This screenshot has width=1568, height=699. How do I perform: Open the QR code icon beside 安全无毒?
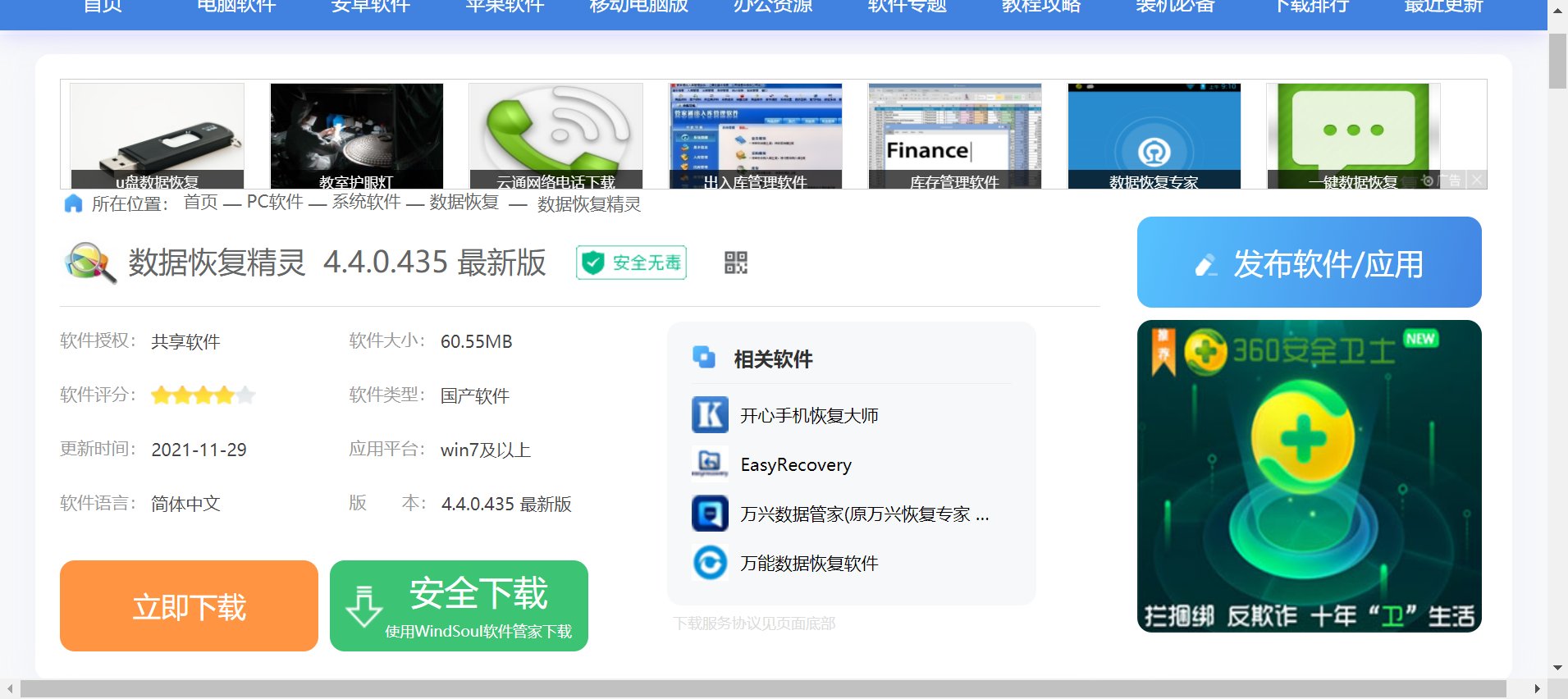(736, 263)
